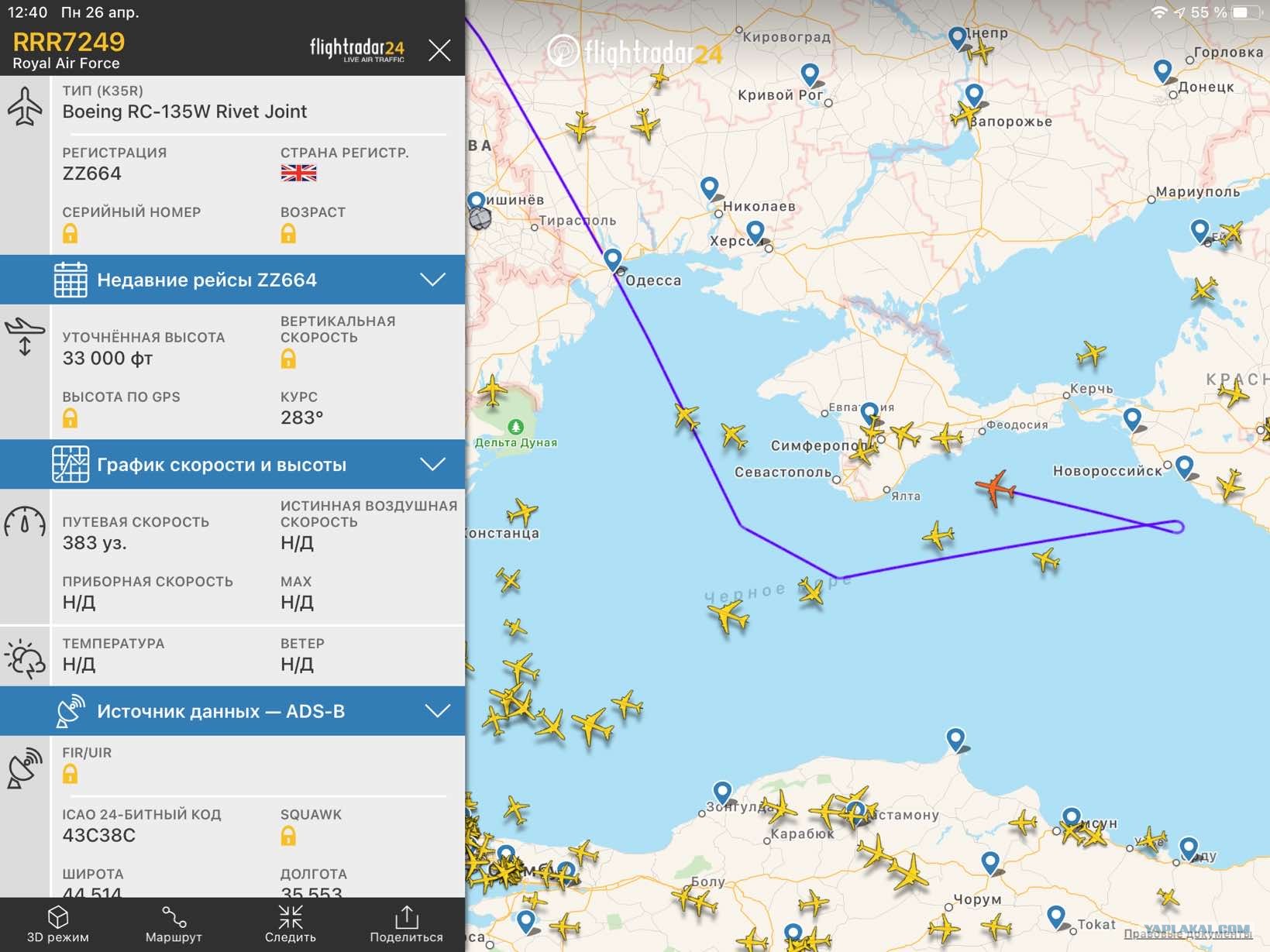Tap the satellite dish icon in Источник данных header
1270x952 pixels.
pos(71,711)
